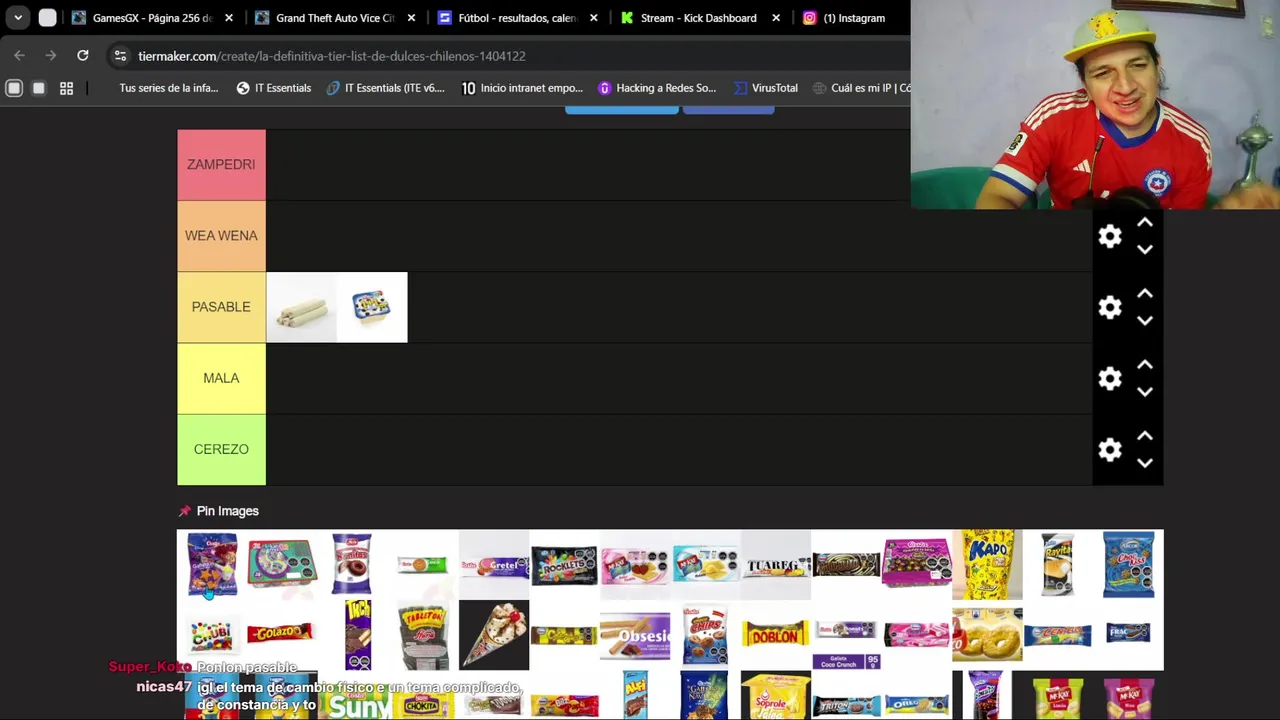Open settings gear for WEA WENA tier
The height and width of the screenshot is (720, 1280).
pyautogui.click(x=1110, y=236)
